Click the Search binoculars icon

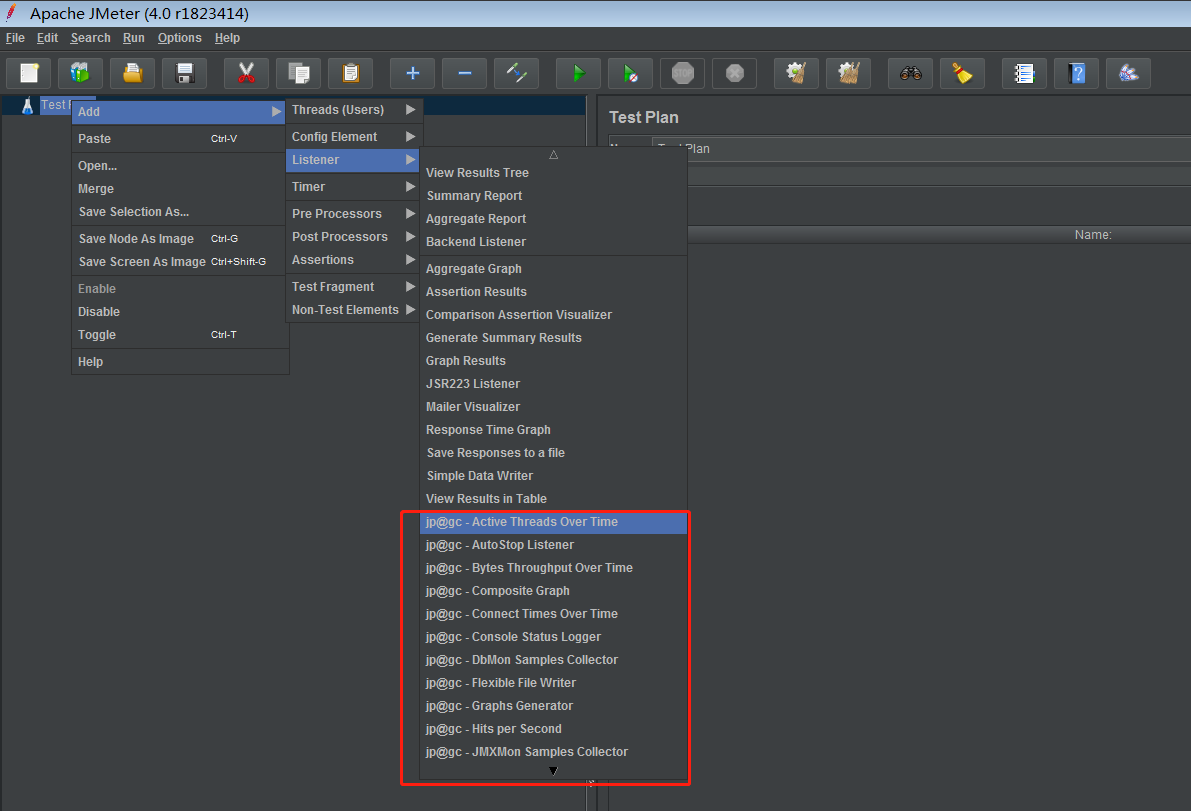click(x=910, y=73)
